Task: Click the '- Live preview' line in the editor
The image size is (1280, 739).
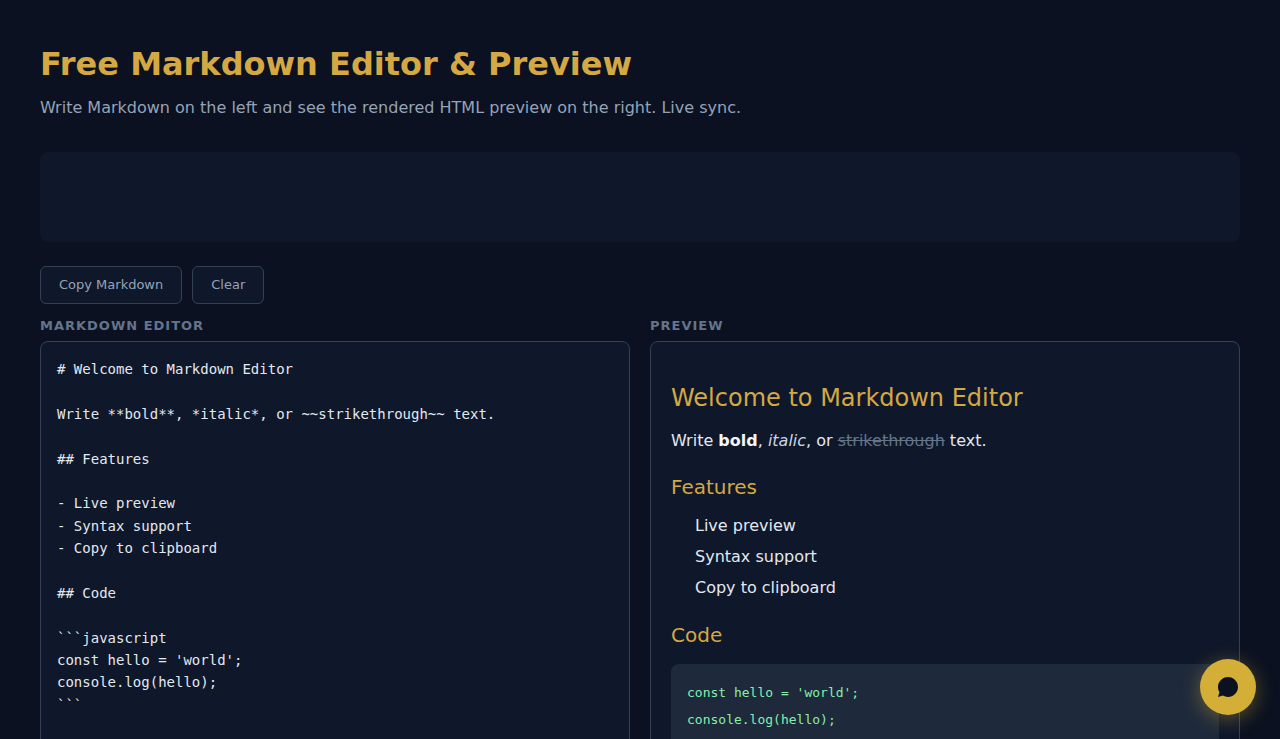Action: [116, 503]
